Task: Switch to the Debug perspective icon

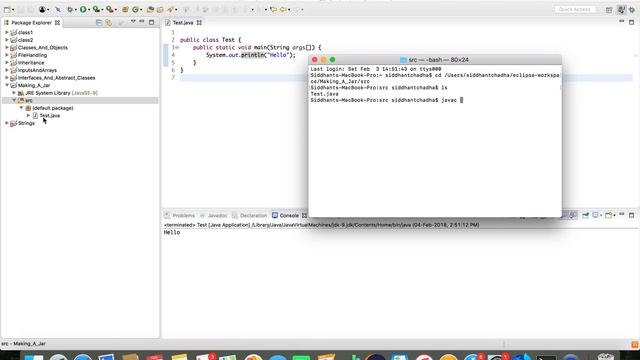Action: pyautogui.click(x=632, y=9)
